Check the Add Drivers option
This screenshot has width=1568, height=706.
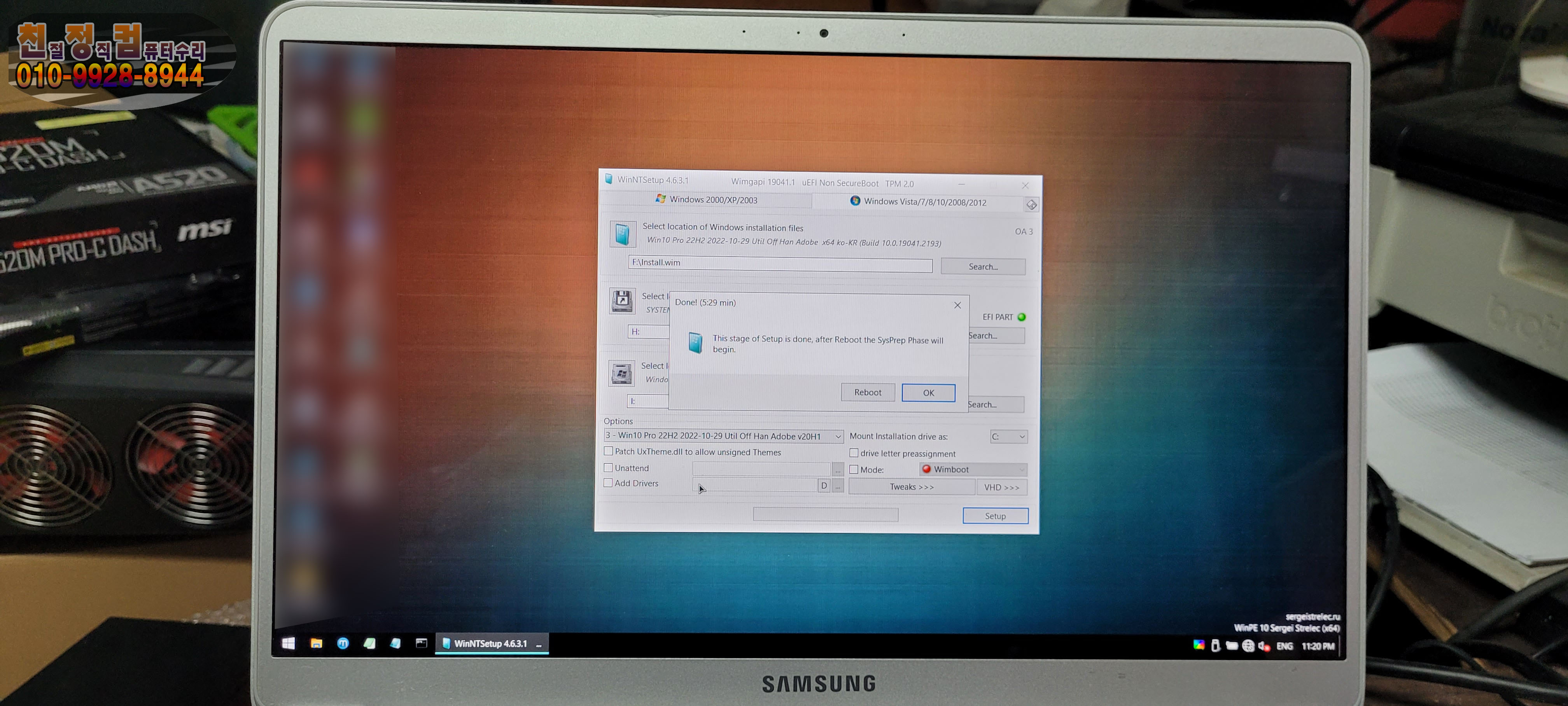608,482
